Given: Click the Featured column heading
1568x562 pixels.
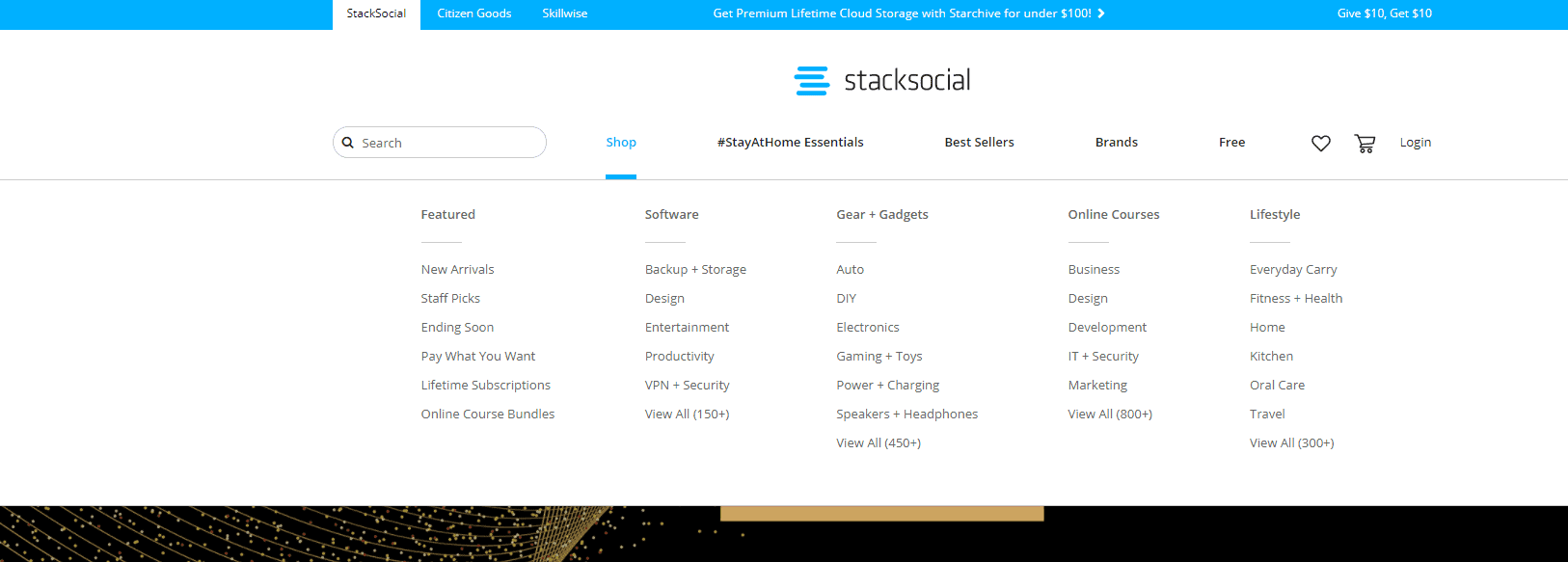Looking at the screenshot, I should coord(447,214).
